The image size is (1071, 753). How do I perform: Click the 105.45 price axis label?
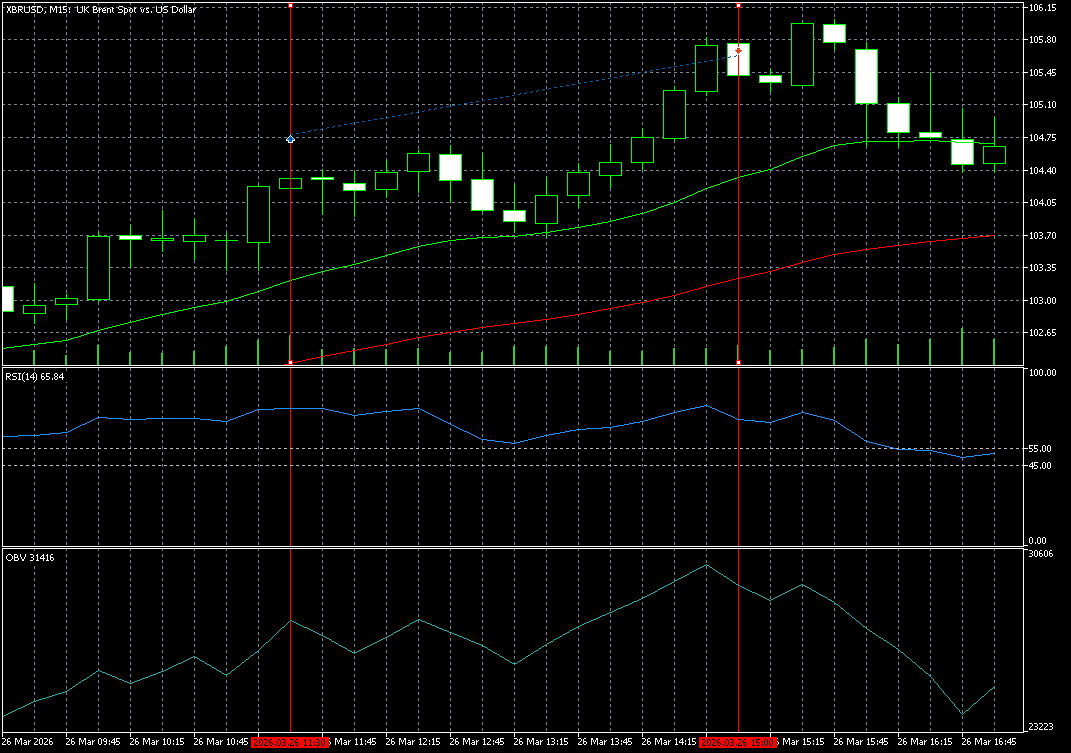(1042, 72)
